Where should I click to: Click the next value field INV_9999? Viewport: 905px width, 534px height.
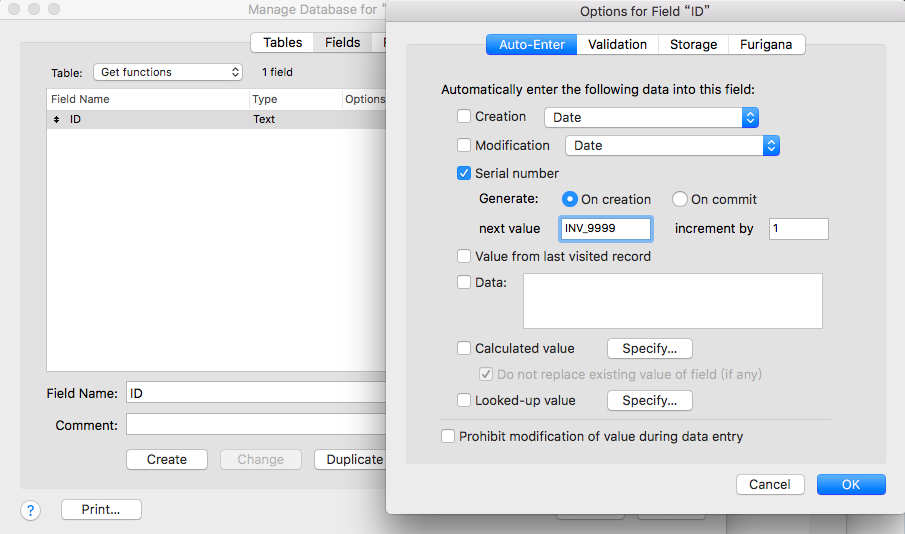coord(605,229)
